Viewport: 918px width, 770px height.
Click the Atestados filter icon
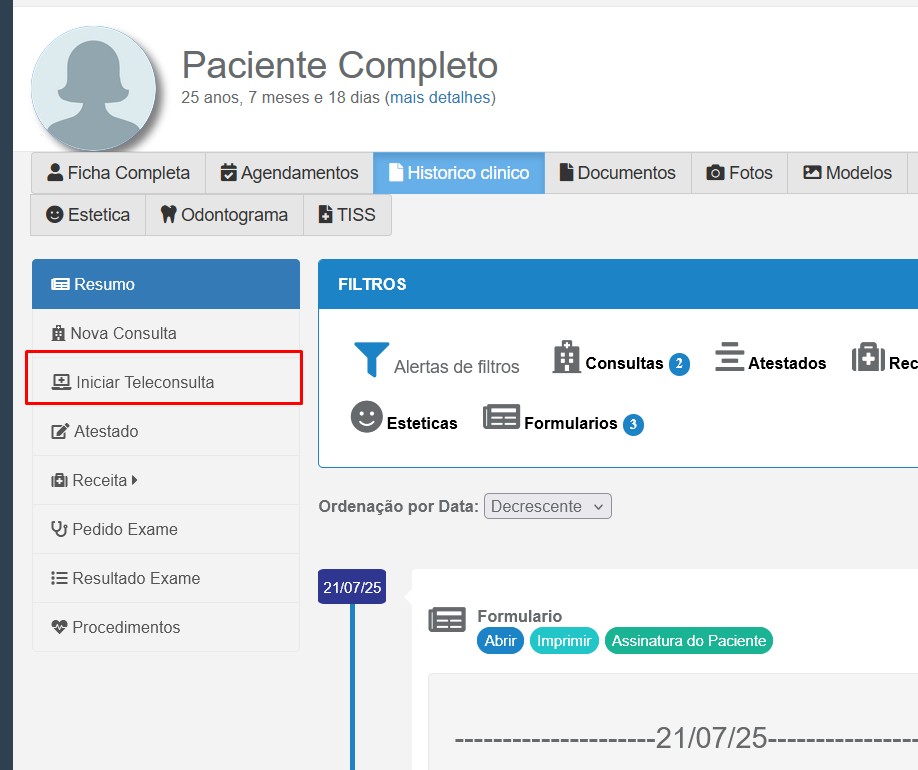729,357
